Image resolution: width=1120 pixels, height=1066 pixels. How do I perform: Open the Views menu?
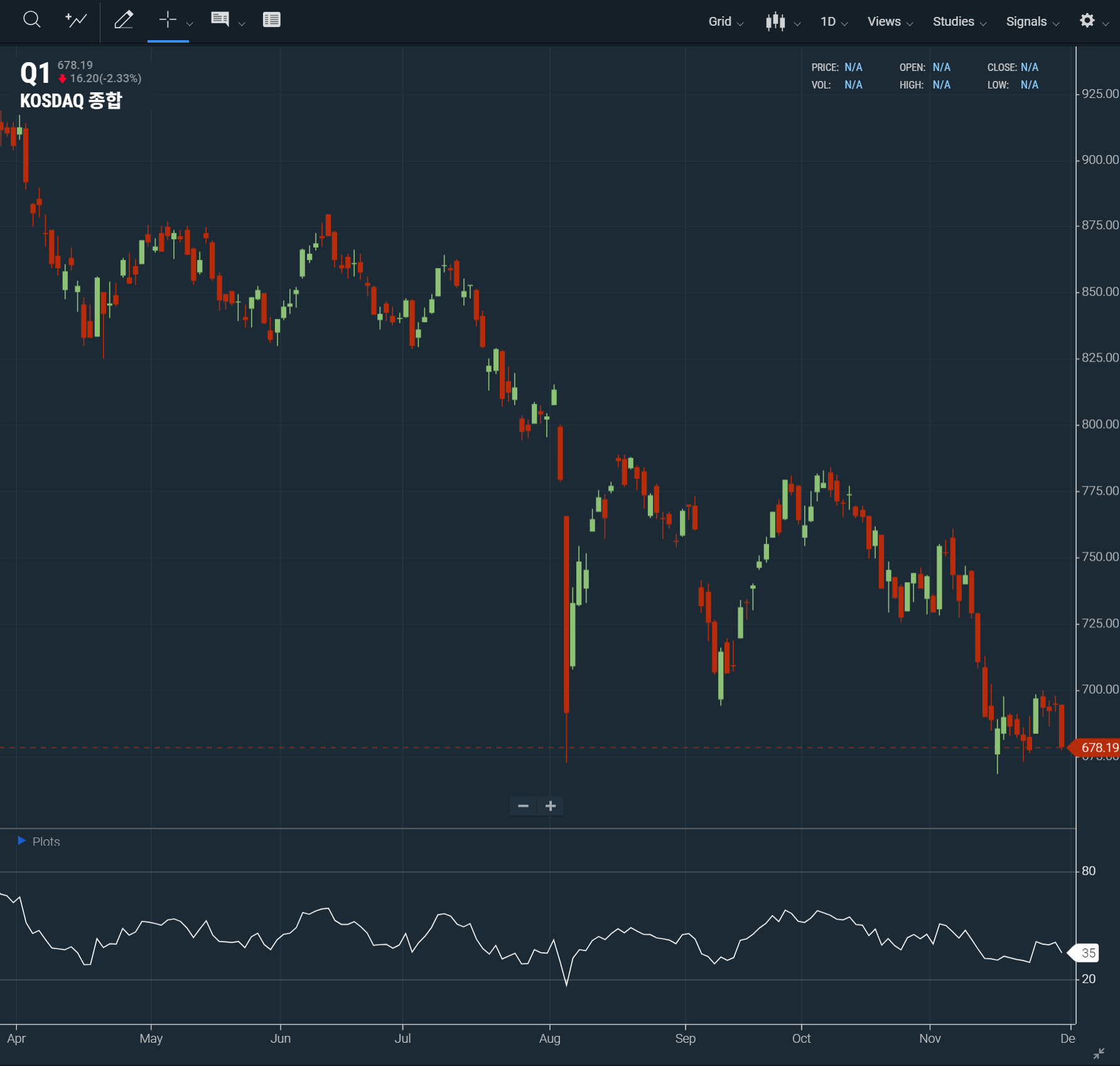click(x=890, y=22)
